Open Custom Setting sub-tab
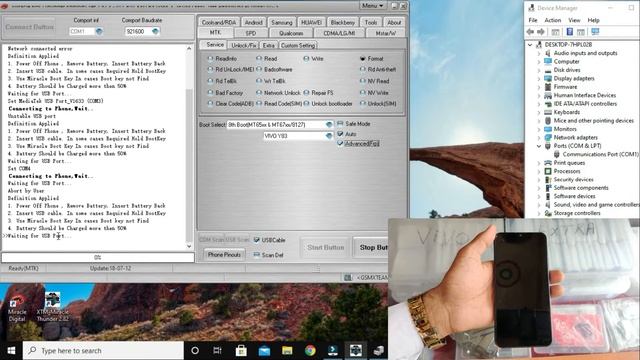 [x=298, y=45]
